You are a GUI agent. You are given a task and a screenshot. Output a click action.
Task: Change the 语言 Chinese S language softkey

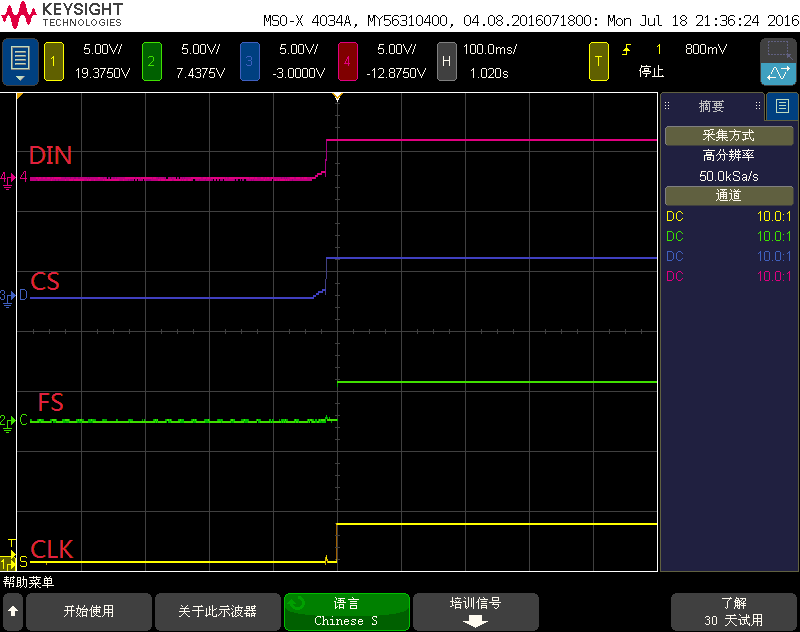(x=346, y=612)
